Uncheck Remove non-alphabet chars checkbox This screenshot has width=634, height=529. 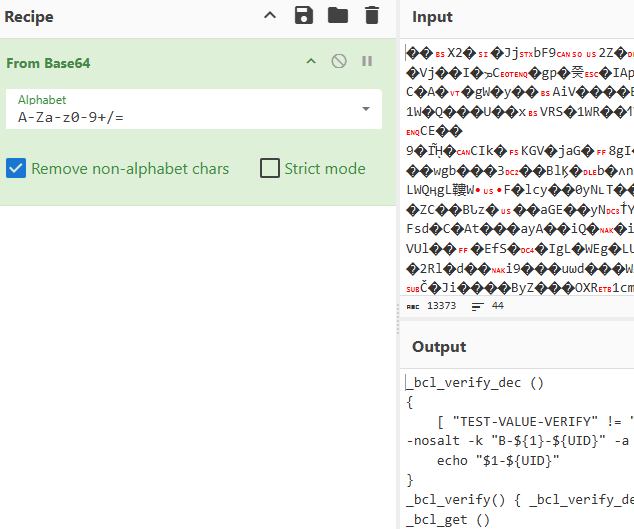[x=16, y=168]
